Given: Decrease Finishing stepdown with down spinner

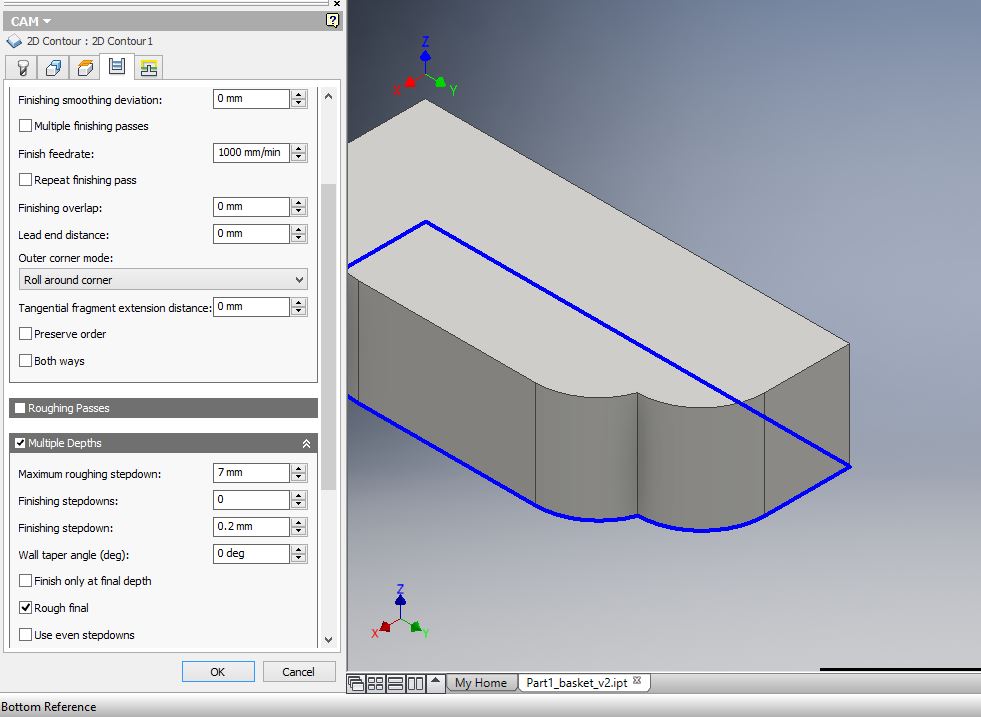Looking at the screenshot, I should point(299,531).
